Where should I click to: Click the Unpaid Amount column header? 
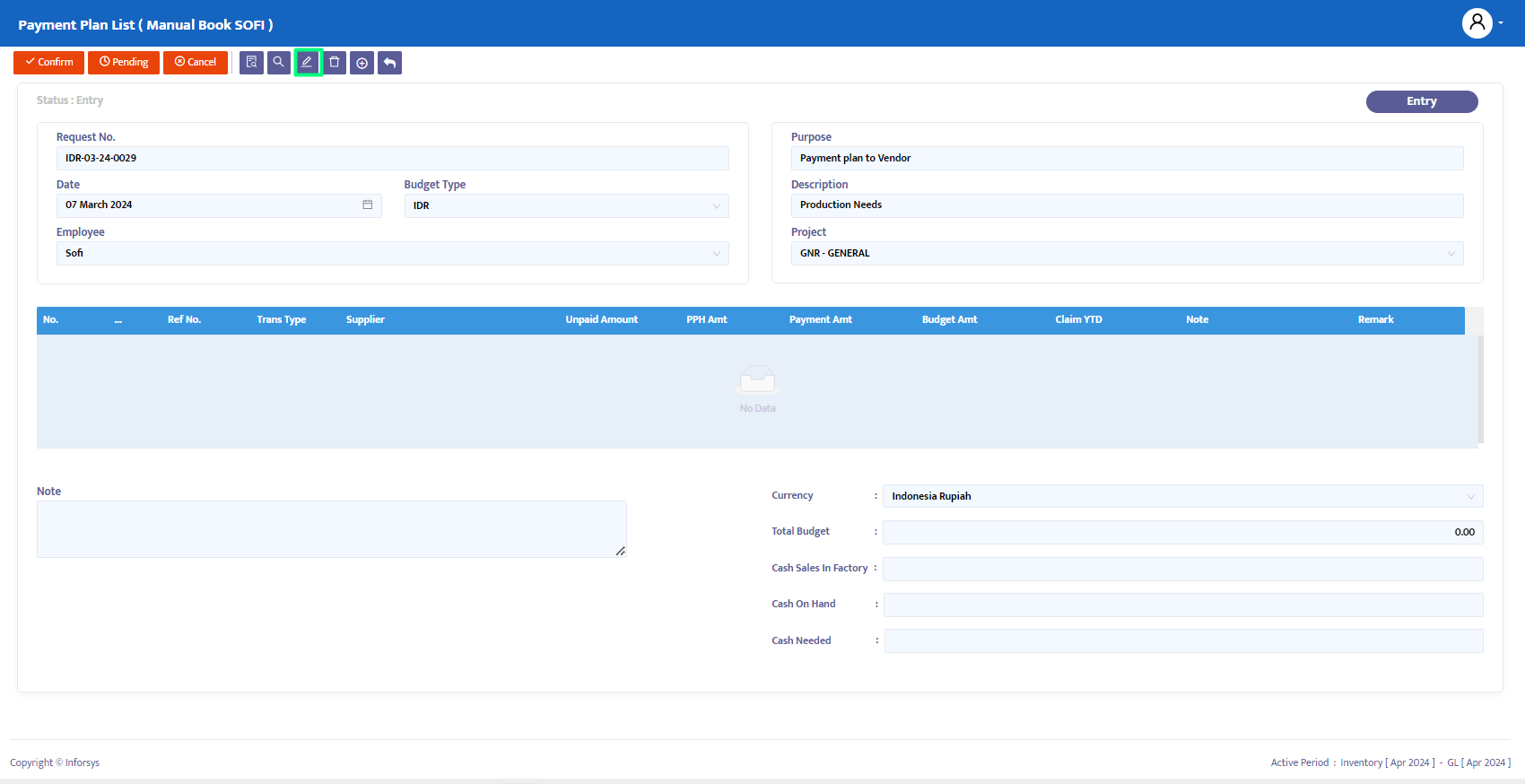601,319
